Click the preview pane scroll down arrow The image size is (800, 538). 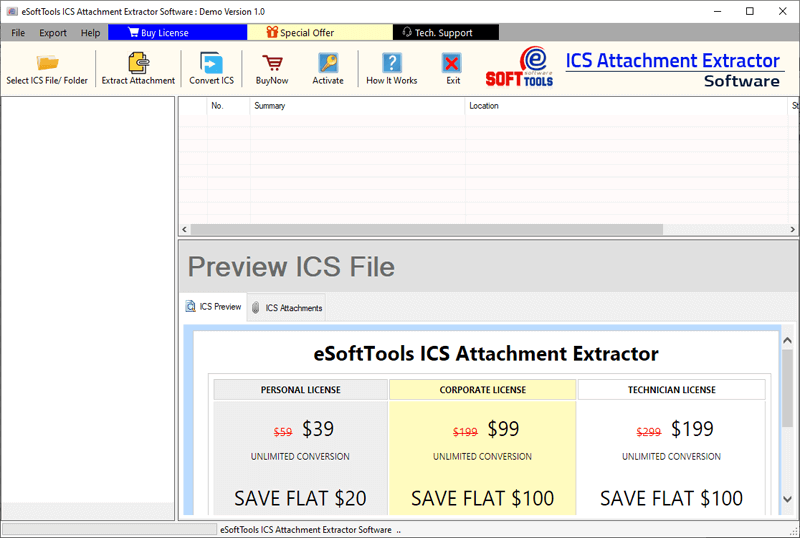click(x=787, y=499)
